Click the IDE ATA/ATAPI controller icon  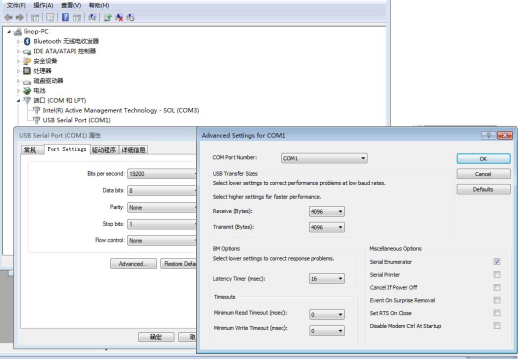27,51
